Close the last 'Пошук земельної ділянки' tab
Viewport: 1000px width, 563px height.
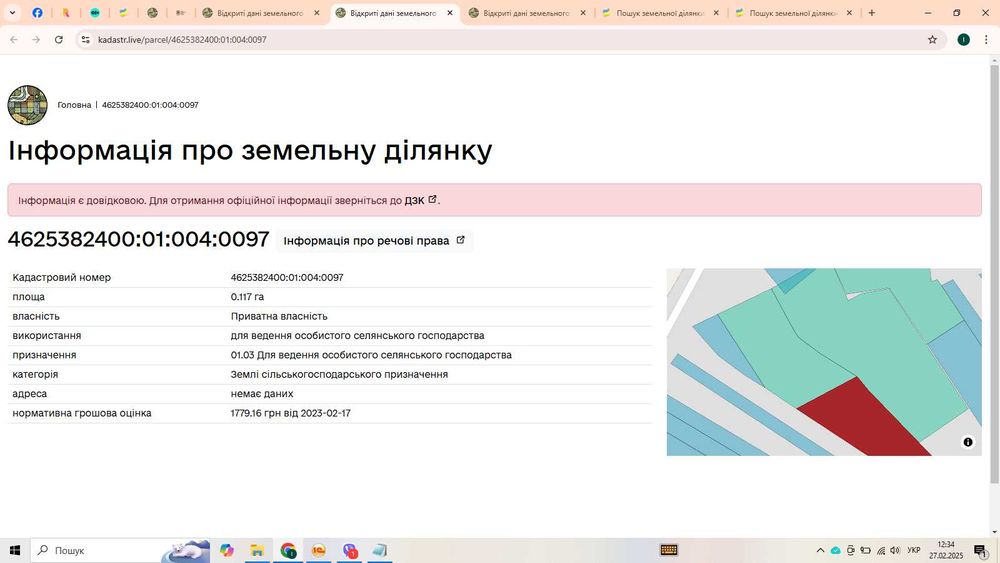[849, 13]
